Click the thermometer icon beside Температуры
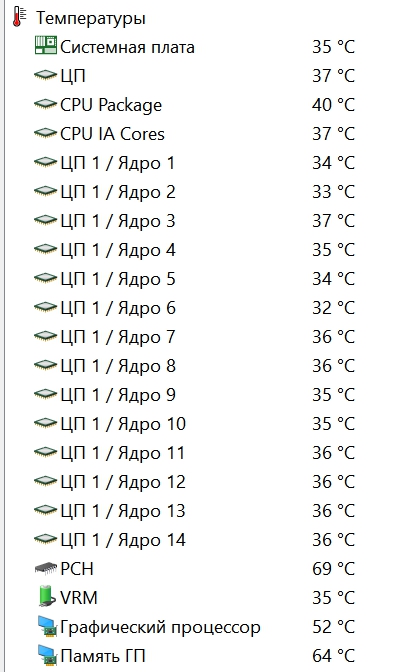This screenshot has height=672, width=394. (19, 17)
